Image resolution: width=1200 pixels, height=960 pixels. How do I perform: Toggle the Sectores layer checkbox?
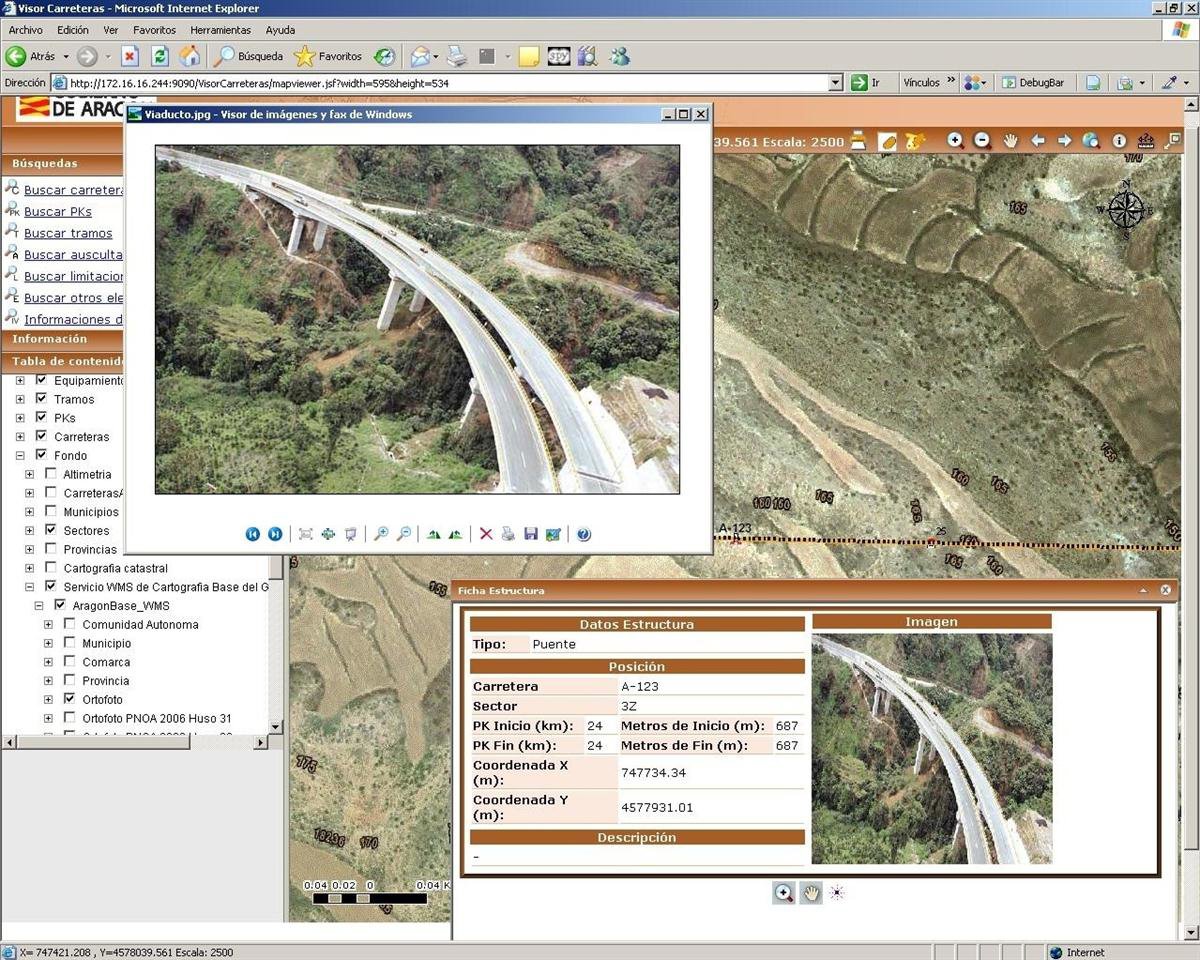tap(51, 530)
